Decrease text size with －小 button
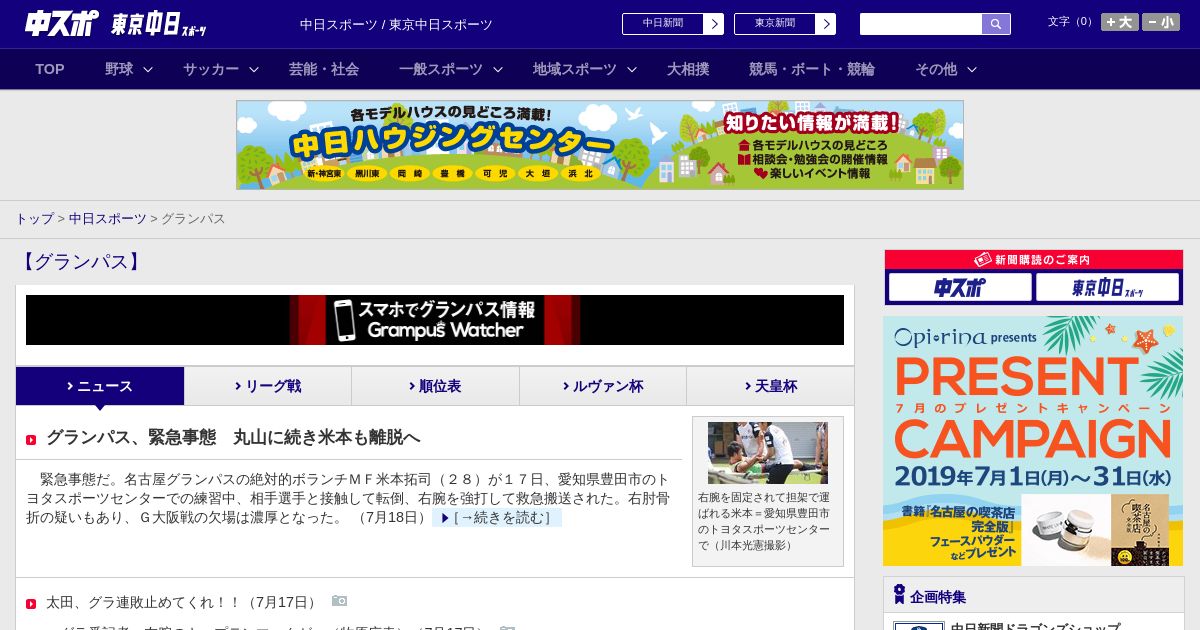This screenshot has width=1200, height=630. pos(1161,22)
